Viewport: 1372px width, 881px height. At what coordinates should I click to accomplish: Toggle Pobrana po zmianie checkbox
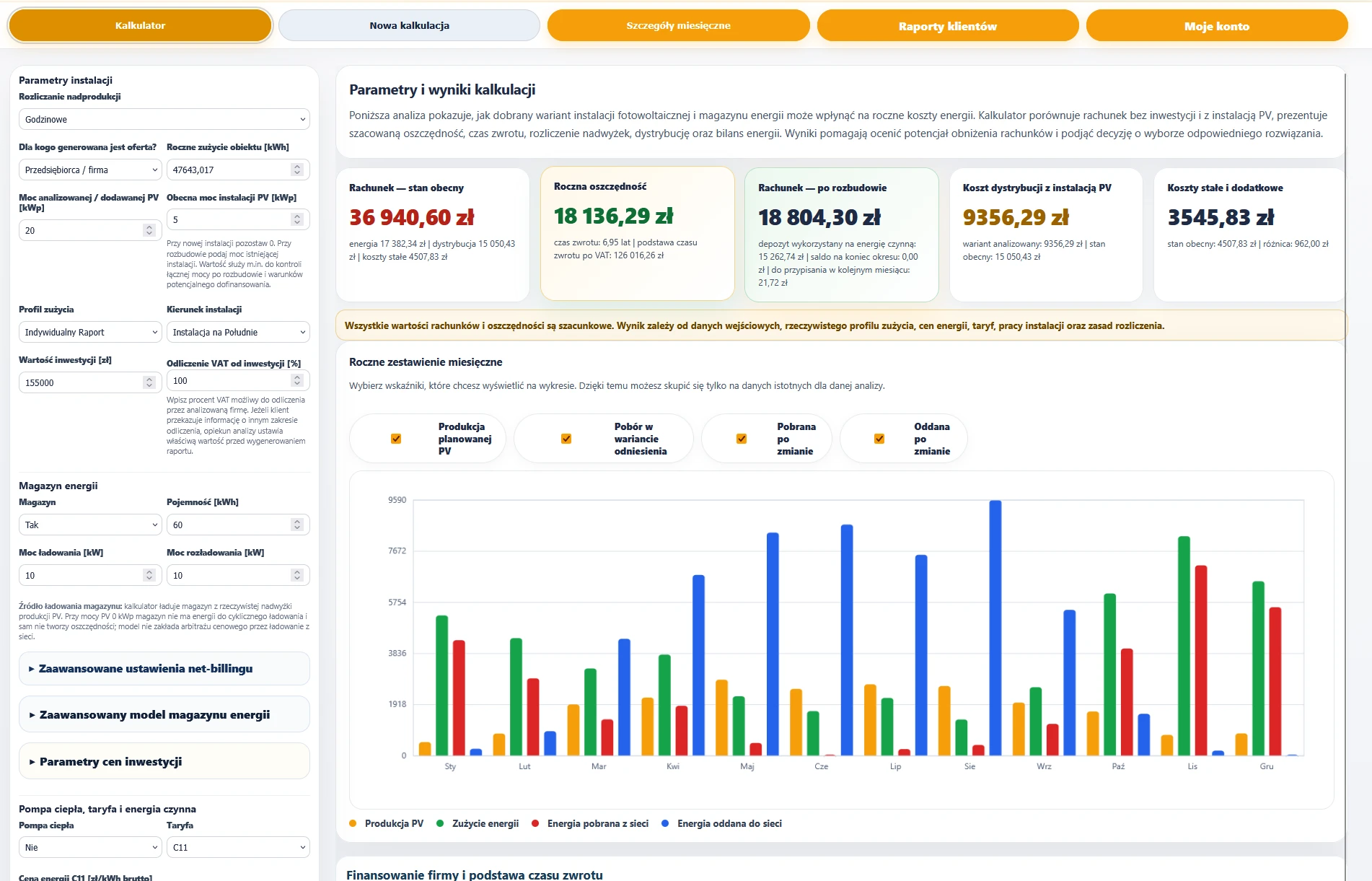click(741, 439)
